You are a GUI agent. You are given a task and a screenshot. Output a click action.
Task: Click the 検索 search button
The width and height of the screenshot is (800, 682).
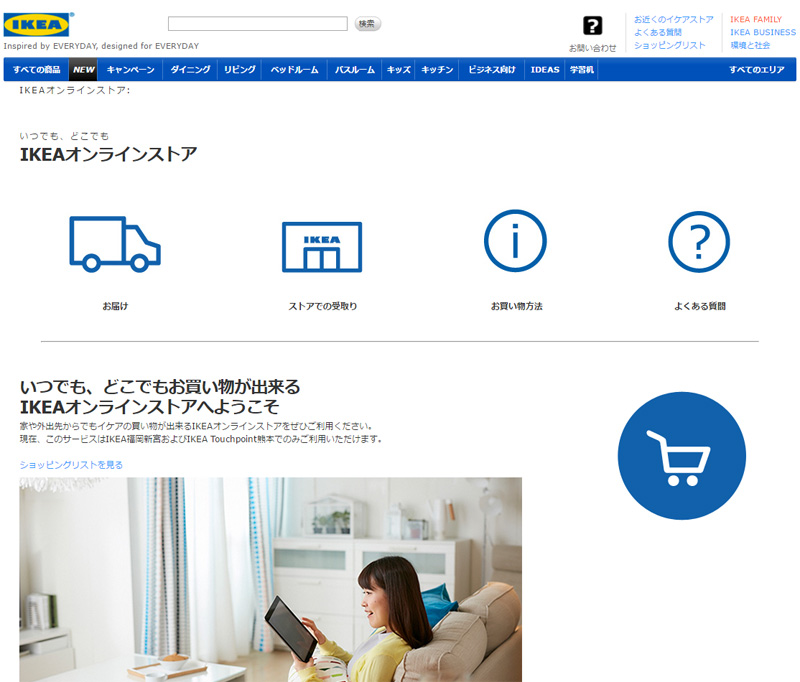(367, 23)
